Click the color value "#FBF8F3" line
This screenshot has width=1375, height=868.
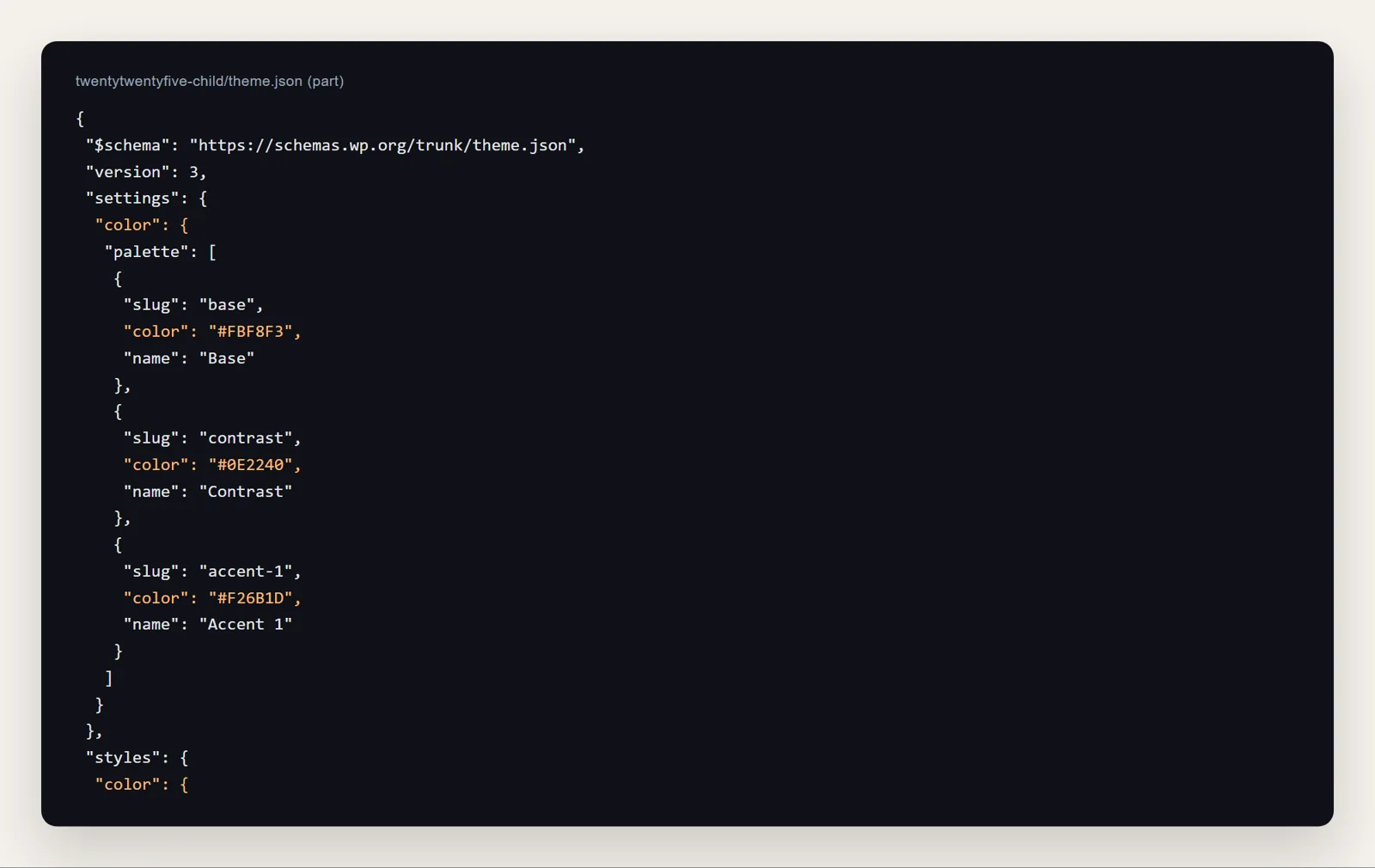pyautogui.click(x=212, y=332)
